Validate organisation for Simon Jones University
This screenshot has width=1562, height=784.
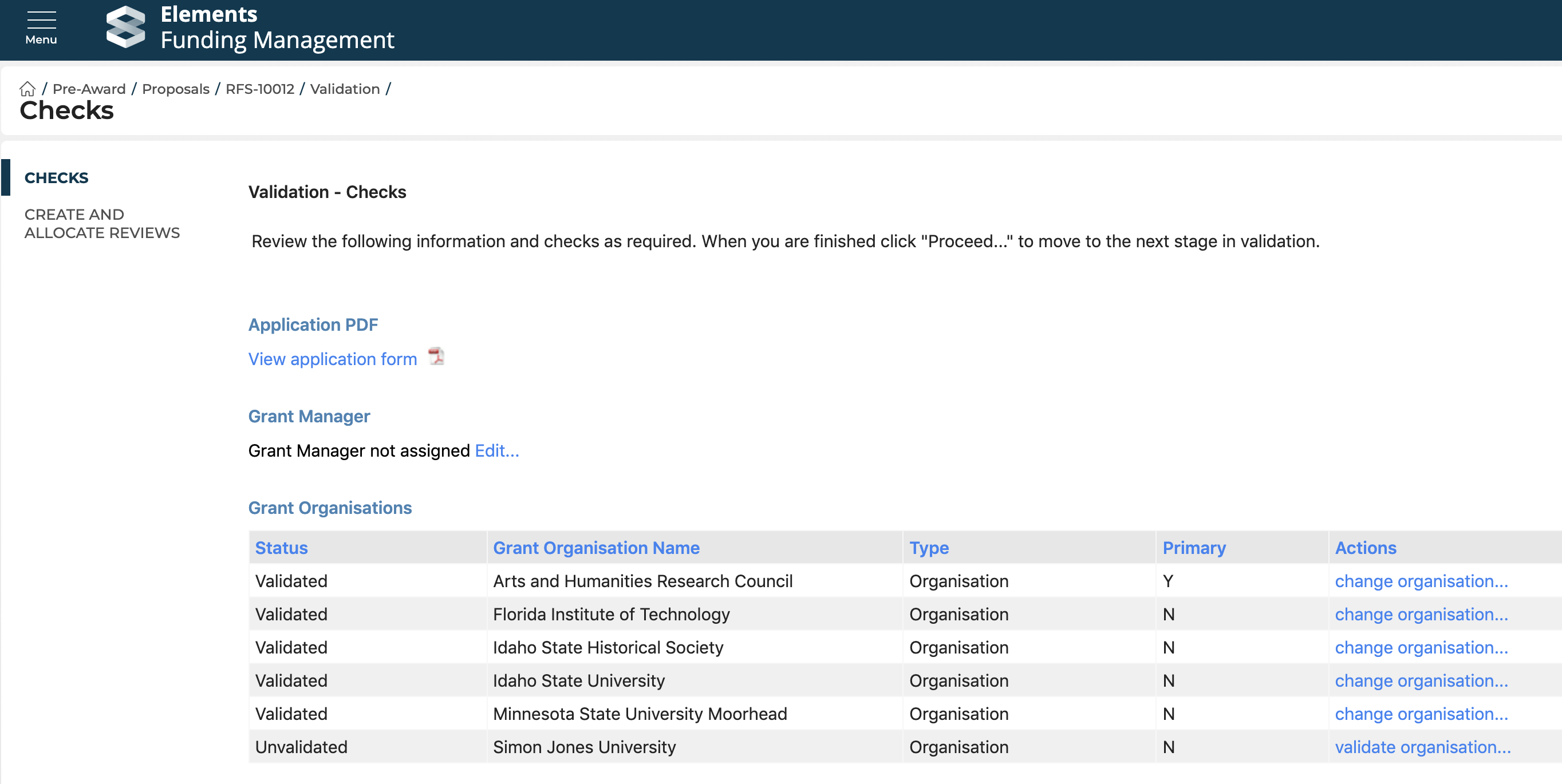coord(1422,747)
